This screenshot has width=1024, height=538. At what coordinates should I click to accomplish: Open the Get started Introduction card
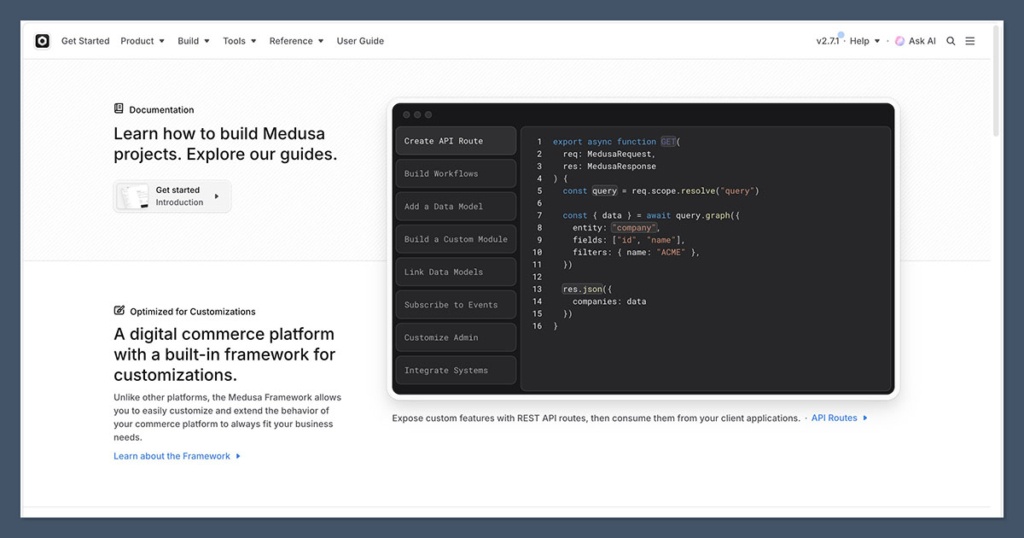tap(172, 197)
